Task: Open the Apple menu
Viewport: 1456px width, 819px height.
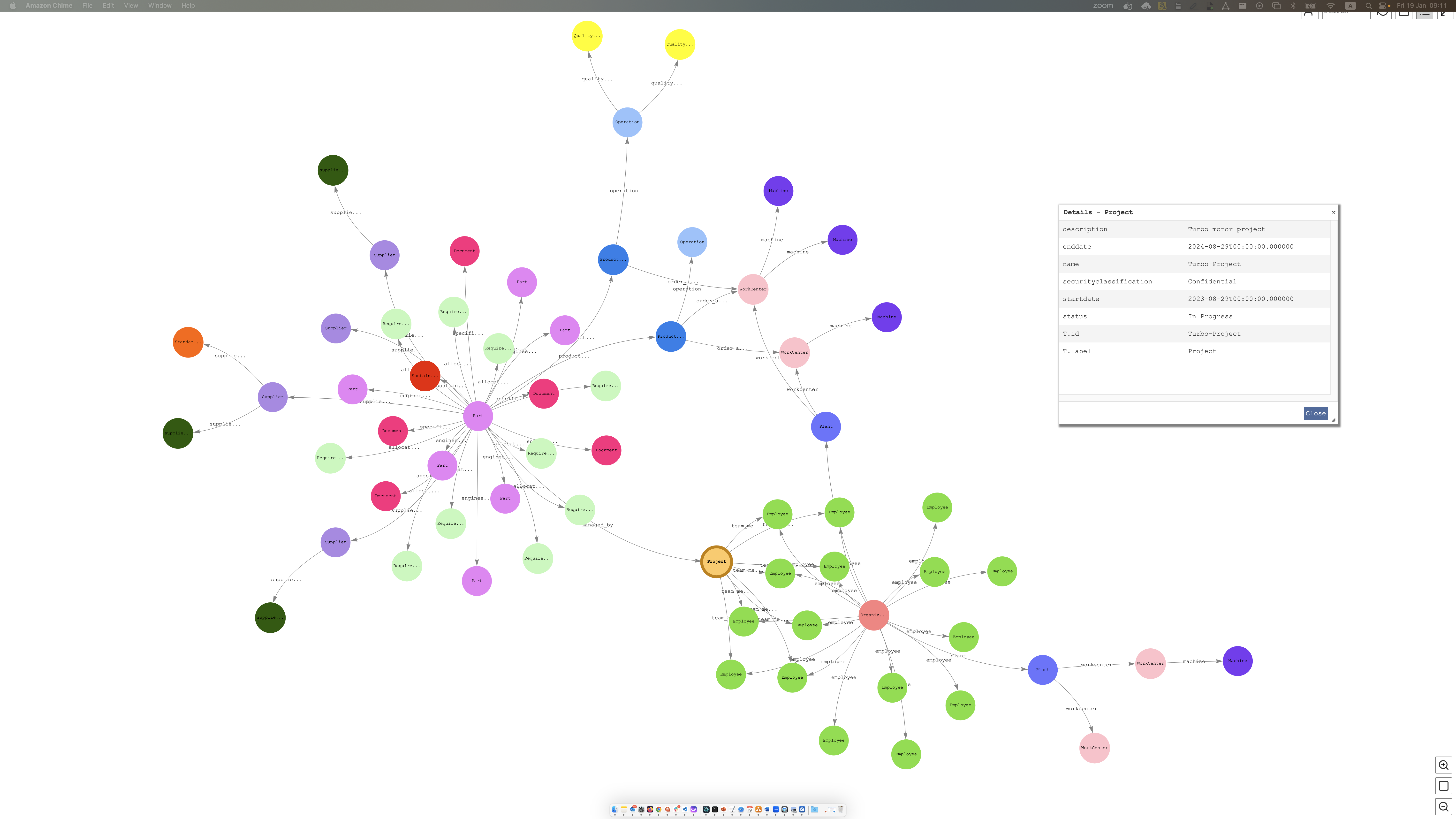Action: pos(12,6)
